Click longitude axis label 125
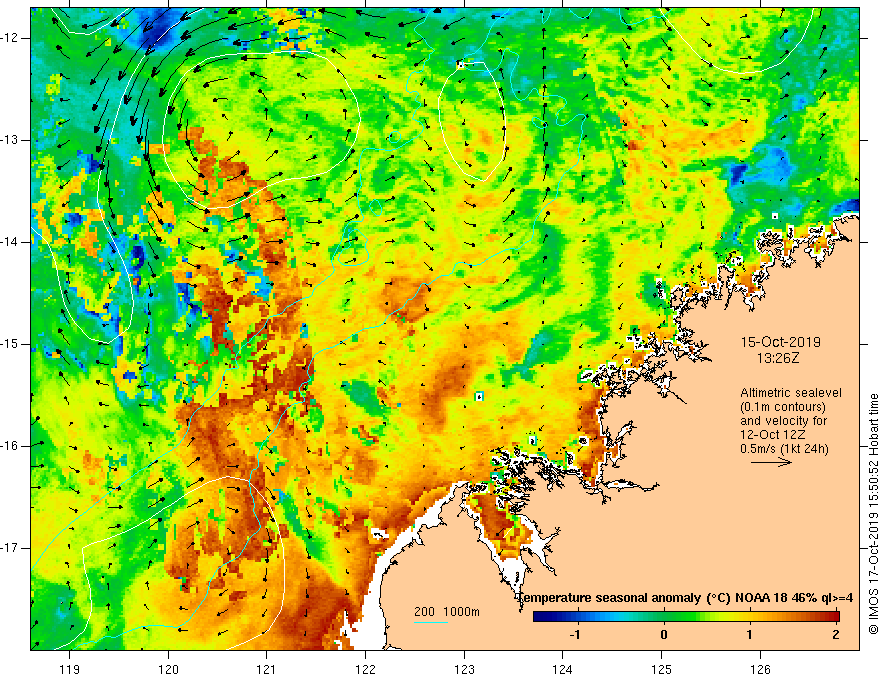Viewport: 880px width, 680px height. (x=662, y=669)
